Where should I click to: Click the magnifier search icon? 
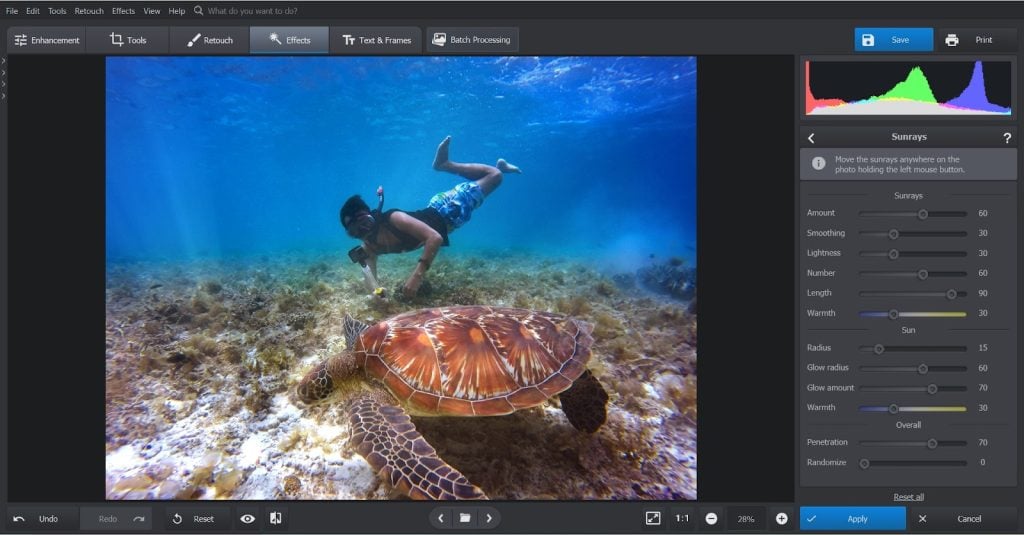coord(198,10)
